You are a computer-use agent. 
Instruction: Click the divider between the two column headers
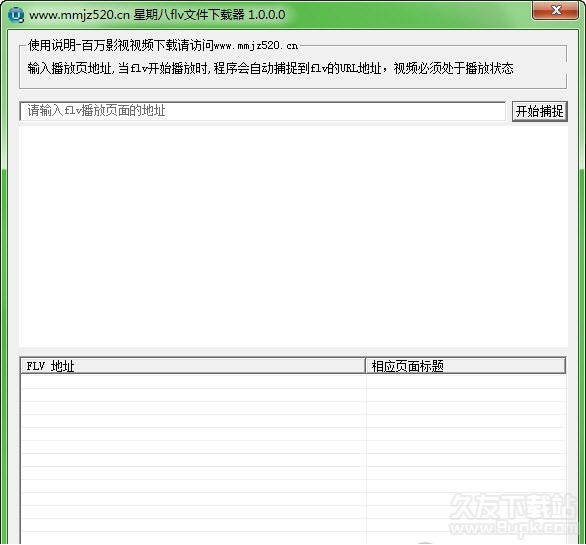(366, 366)
